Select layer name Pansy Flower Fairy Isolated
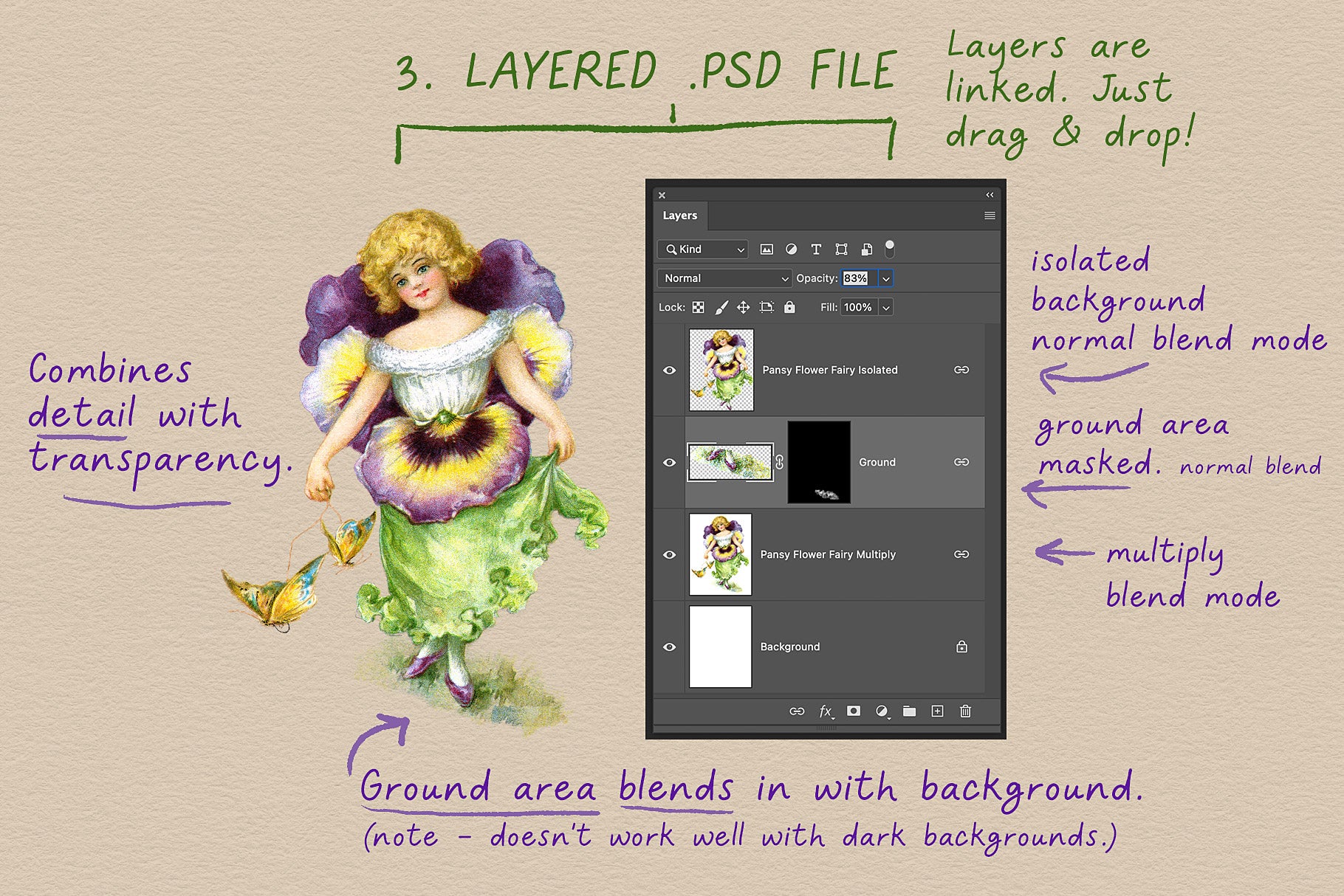Image resolution: width=1344 pixels, height=896 pixels. [x=830, y=370]
